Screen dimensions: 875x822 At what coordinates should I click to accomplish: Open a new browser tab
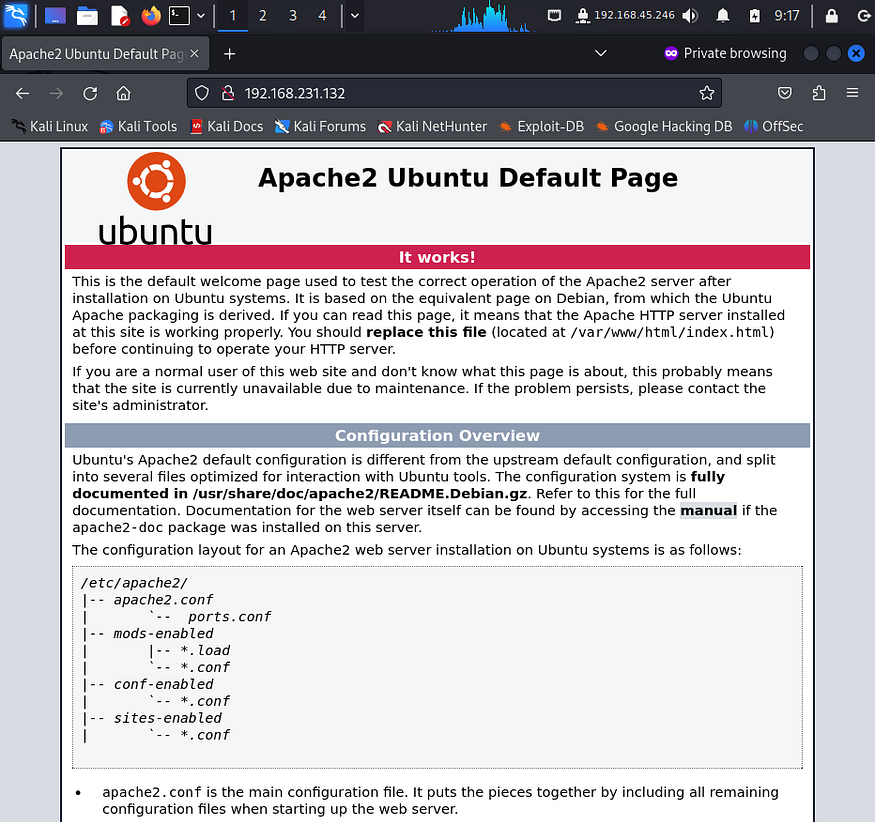point(229,54)
